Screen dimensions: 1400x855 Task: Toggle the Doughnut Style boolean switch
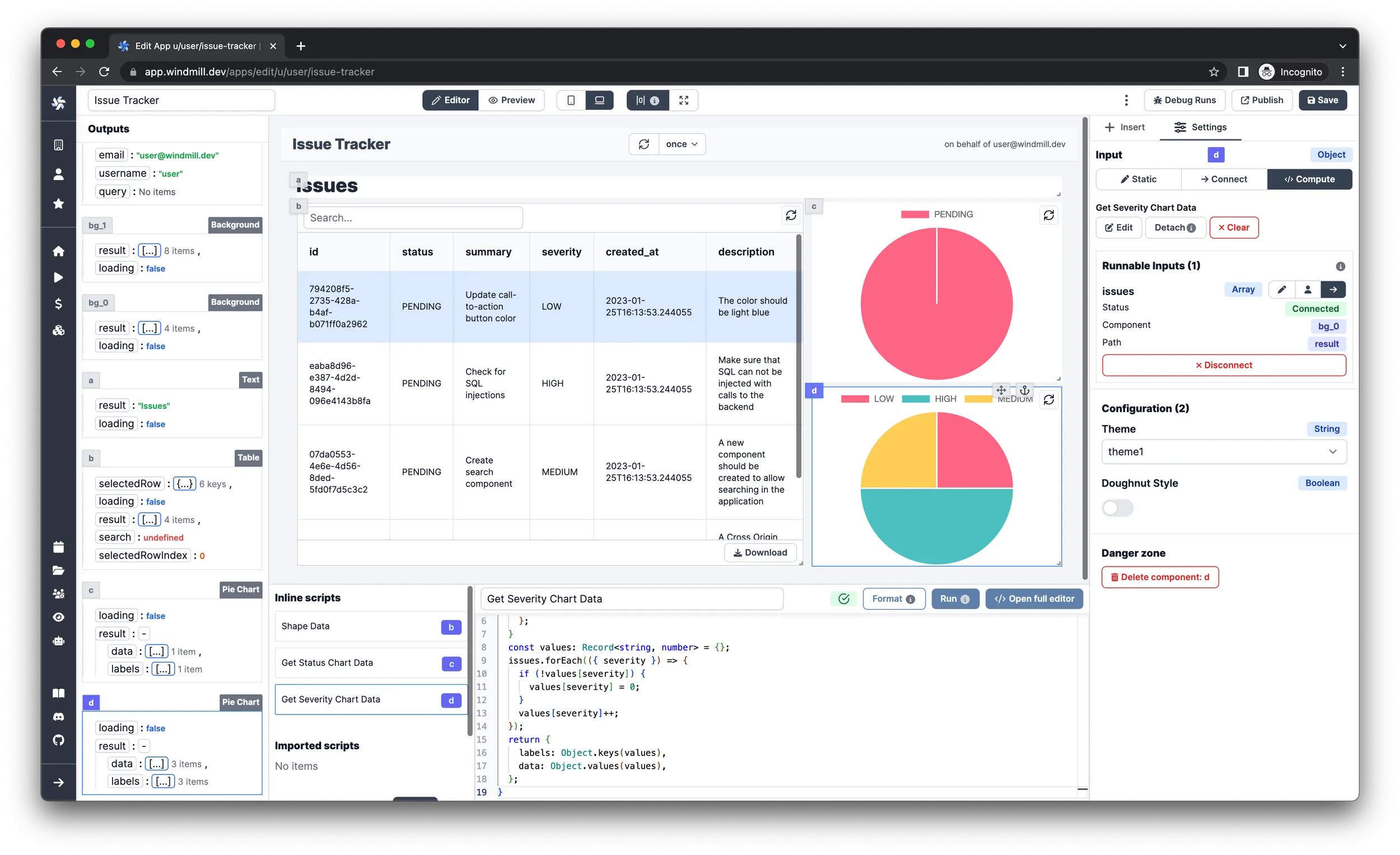pos(1117,507)
